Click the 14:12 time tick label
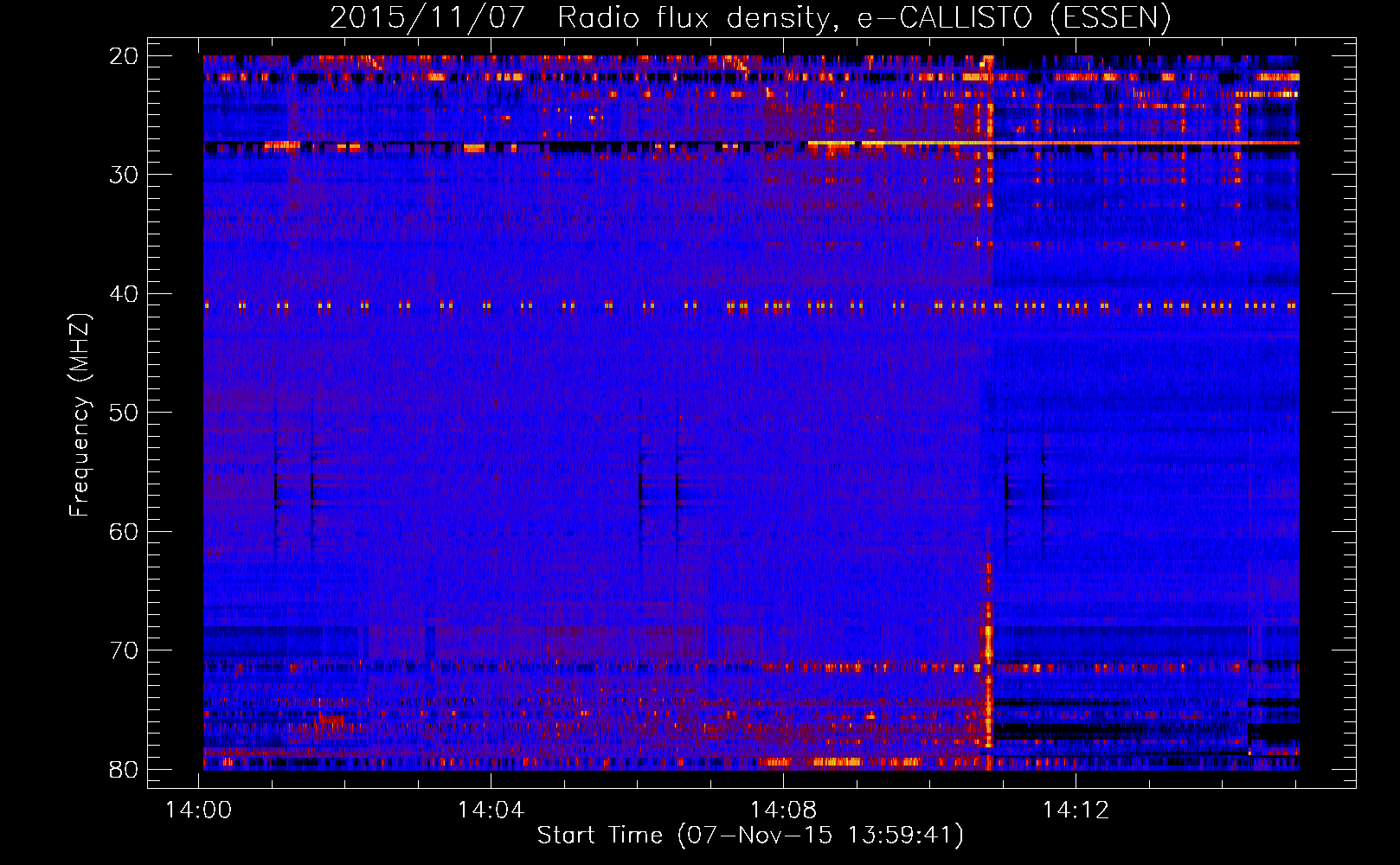Screen dimensions: 1400x865 [1076, 811]
